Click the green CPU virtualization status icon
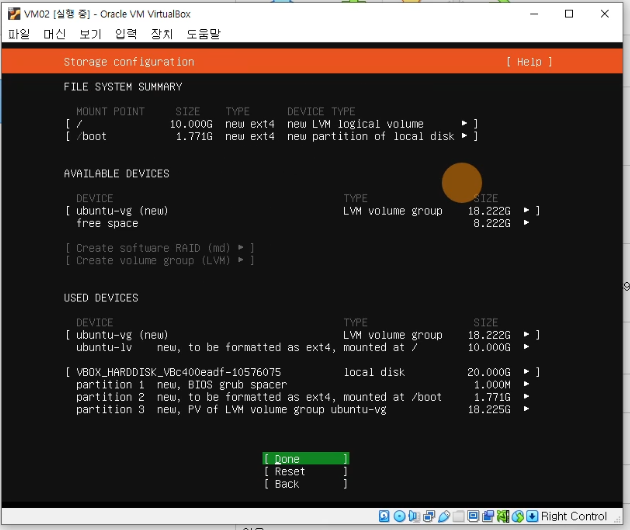 (503, 516)
